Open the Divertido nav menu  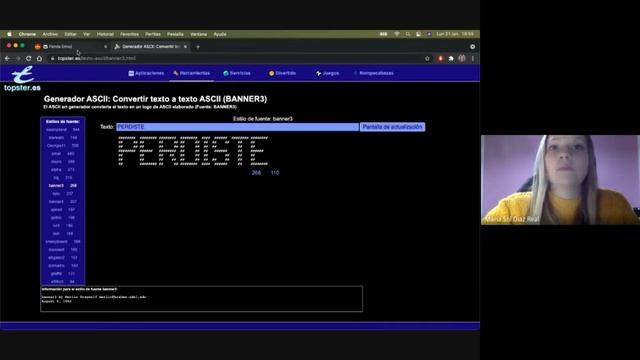(x=282, y=73)
